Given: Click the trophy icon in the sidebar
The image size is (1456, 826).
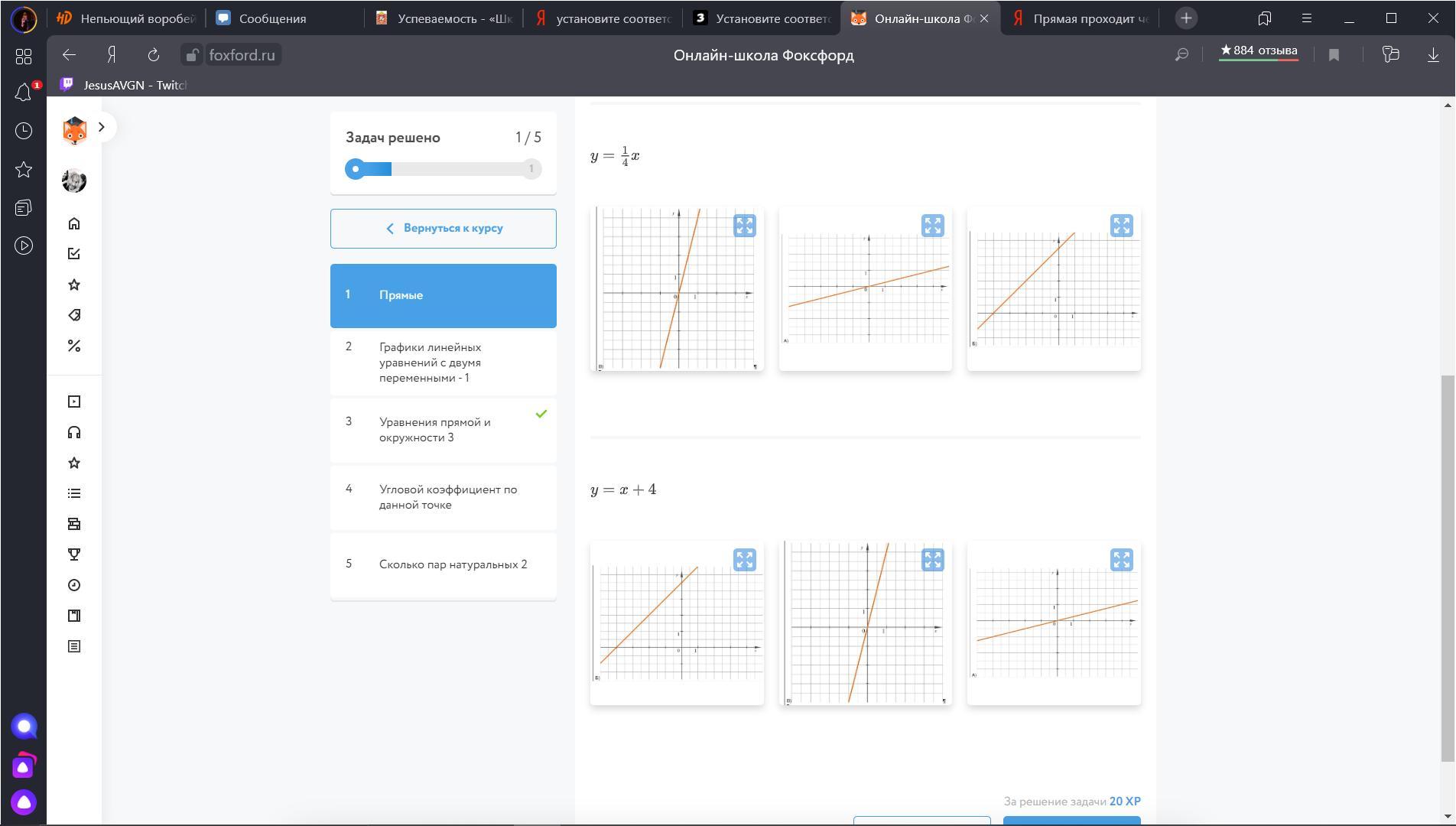Looking at the screenshot, I should click(74, 554).
